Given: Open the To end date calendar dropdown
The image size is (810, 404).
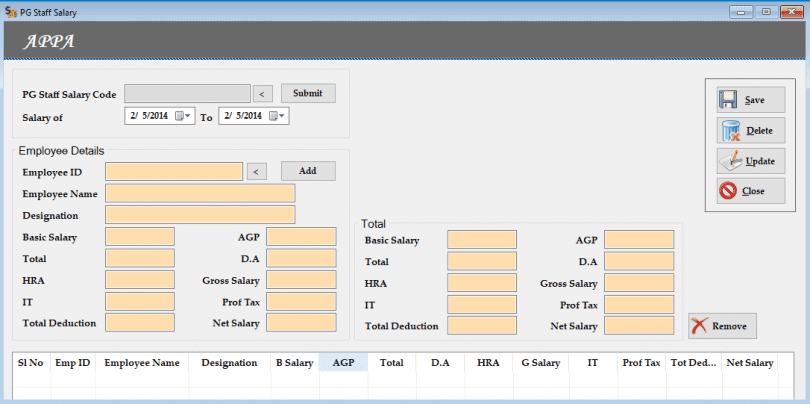Looking at the screenshot, I should point(280,116).
